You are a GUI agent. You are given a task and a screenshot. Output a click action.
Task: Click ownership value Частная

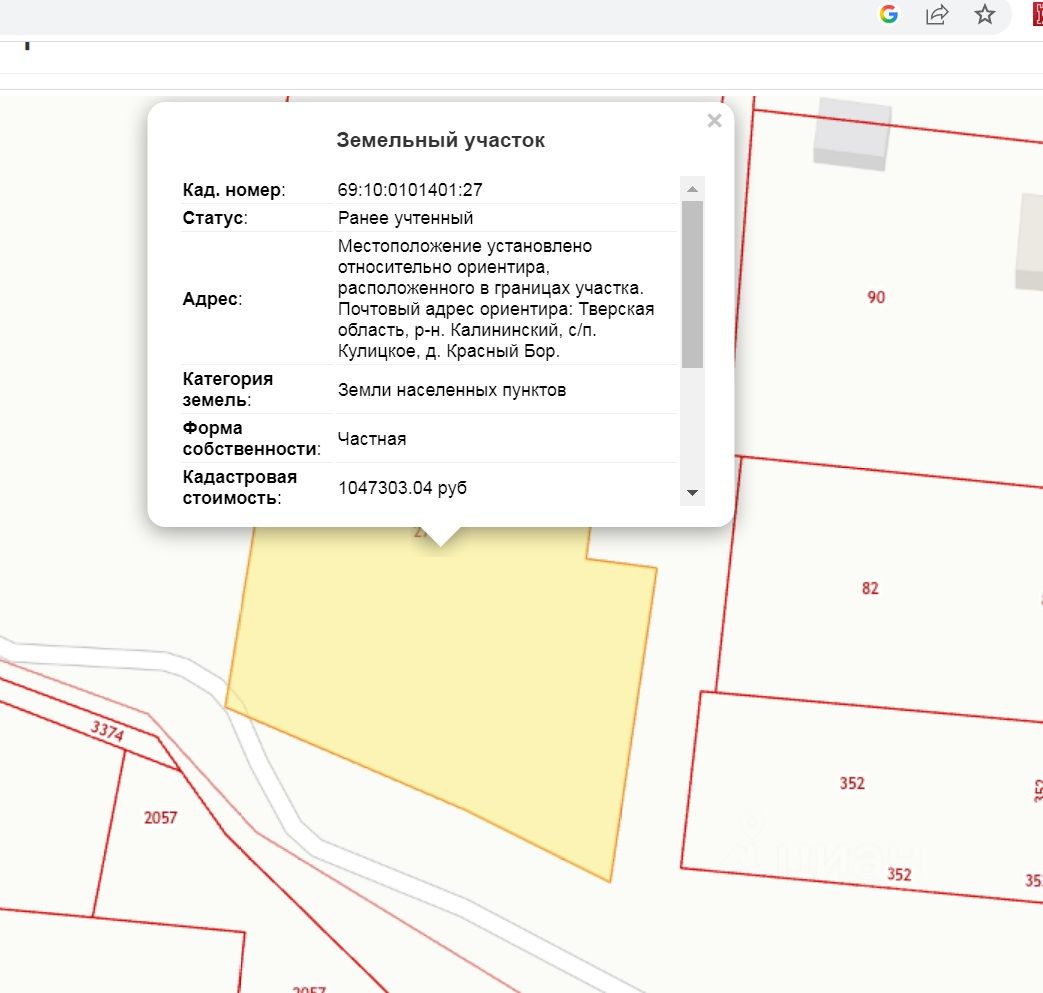coord(372,439)
